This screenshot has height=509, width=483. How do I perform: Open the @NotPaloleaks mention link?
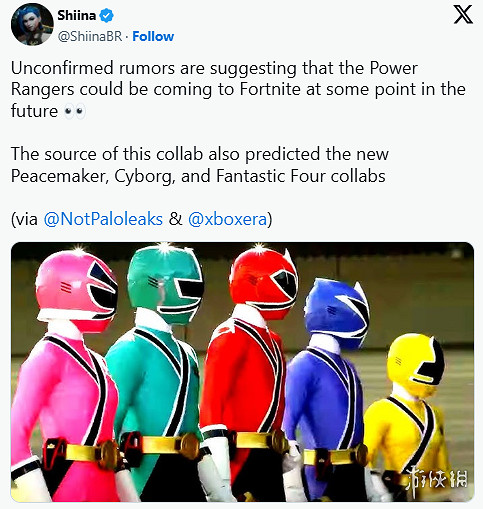pos(103,219)
